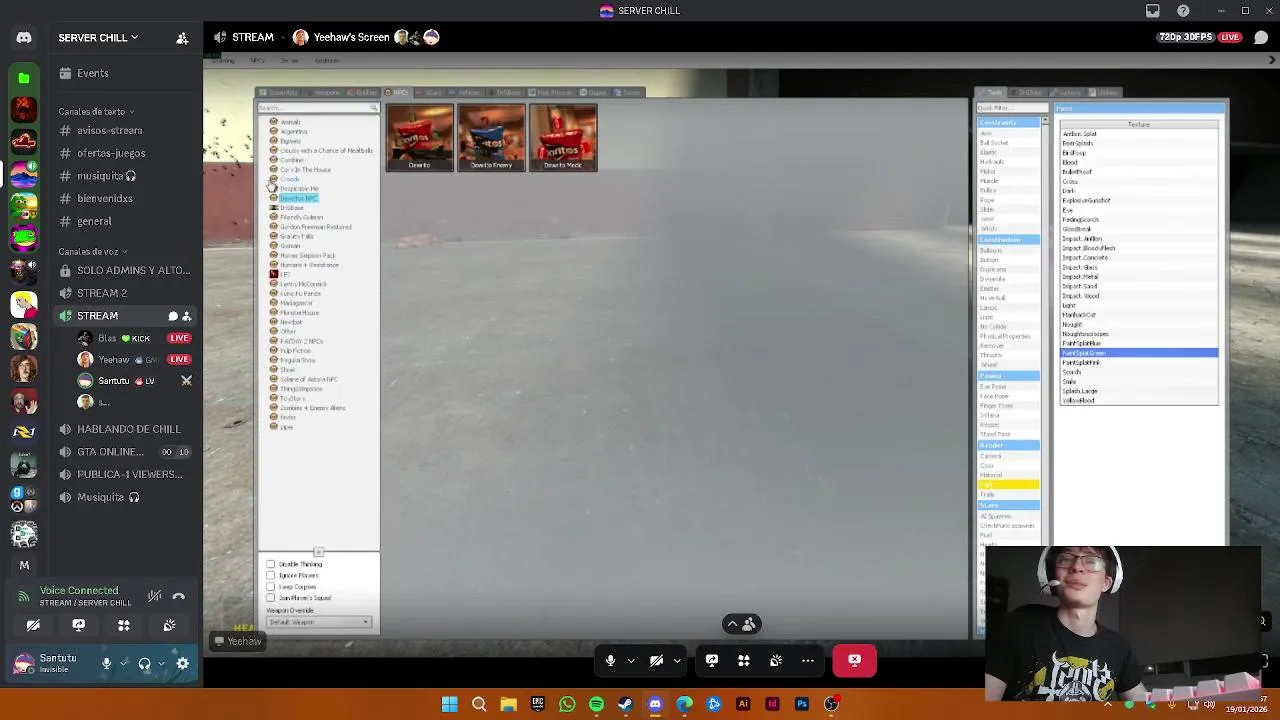The image size is (1280, 720).
Task: Check Disable Thinking in the NPC options
Action: 270,564
